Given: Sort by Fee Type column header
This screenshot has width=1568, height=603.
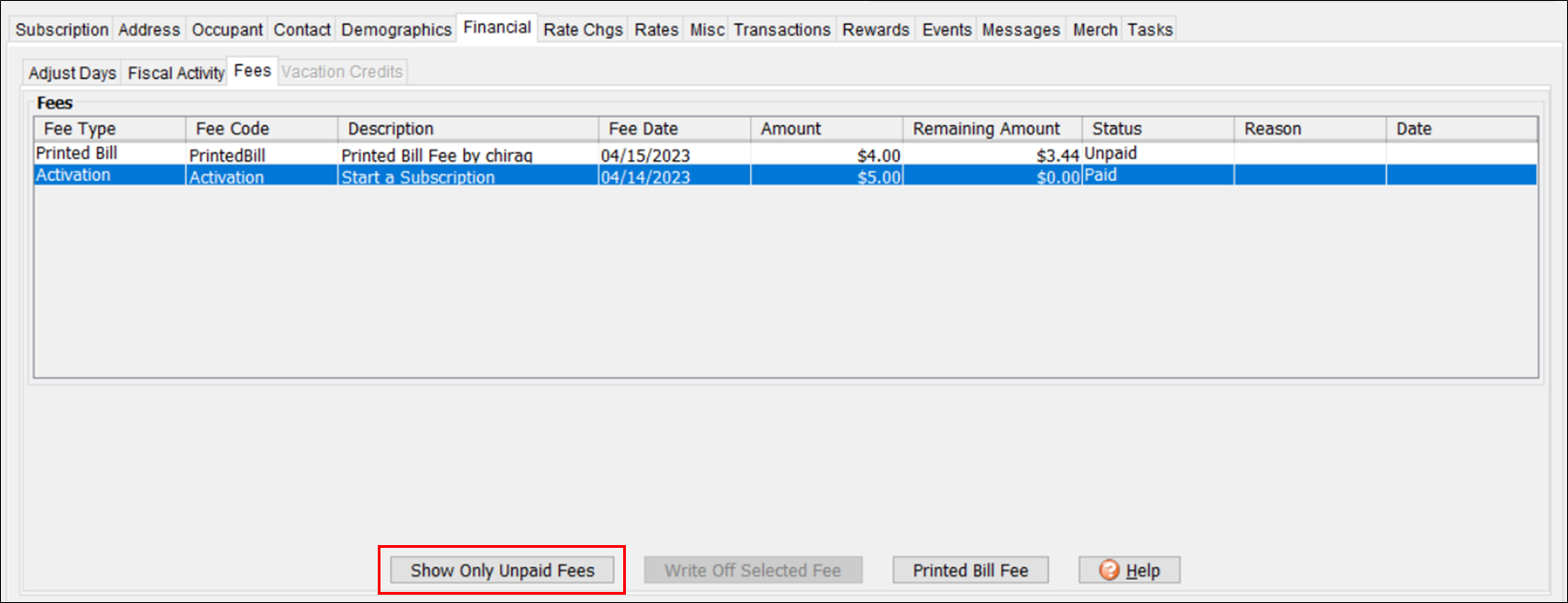Looking at the screenshot, I should [109, 129].
